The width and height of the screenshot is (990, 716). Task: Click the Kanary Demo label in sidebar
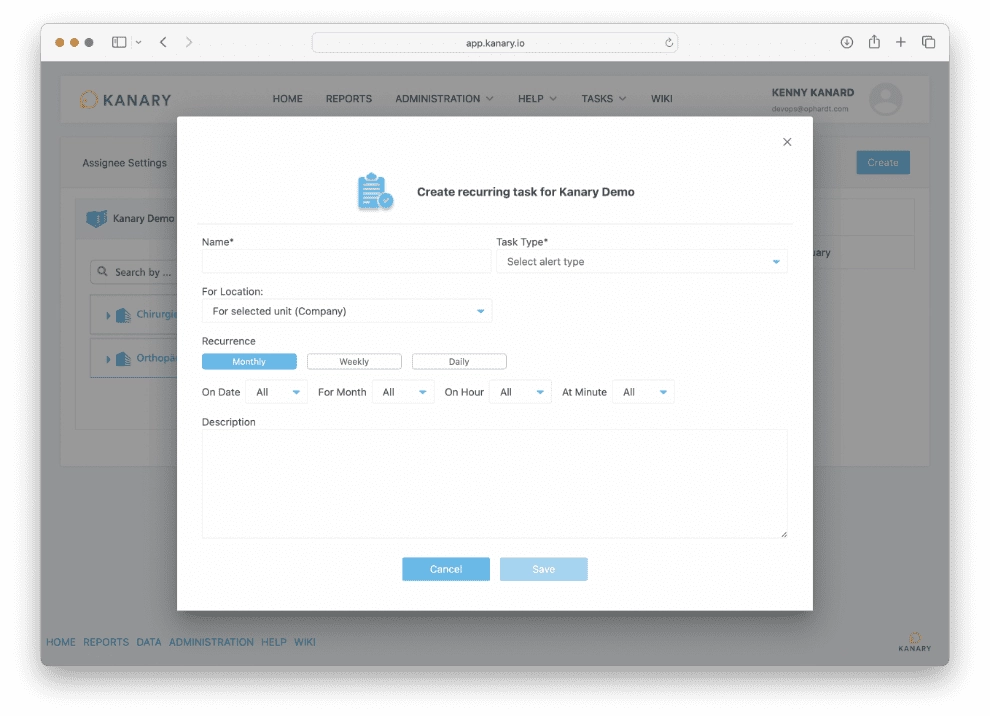tap(143, 218)
